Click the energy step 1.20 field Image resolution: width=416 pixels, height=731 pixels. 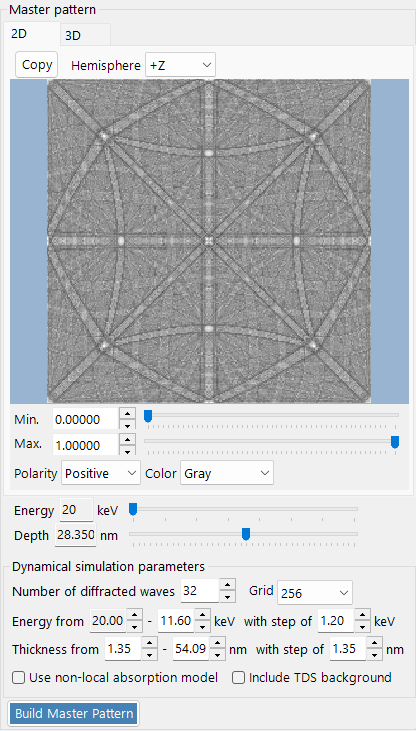(335, 621)
